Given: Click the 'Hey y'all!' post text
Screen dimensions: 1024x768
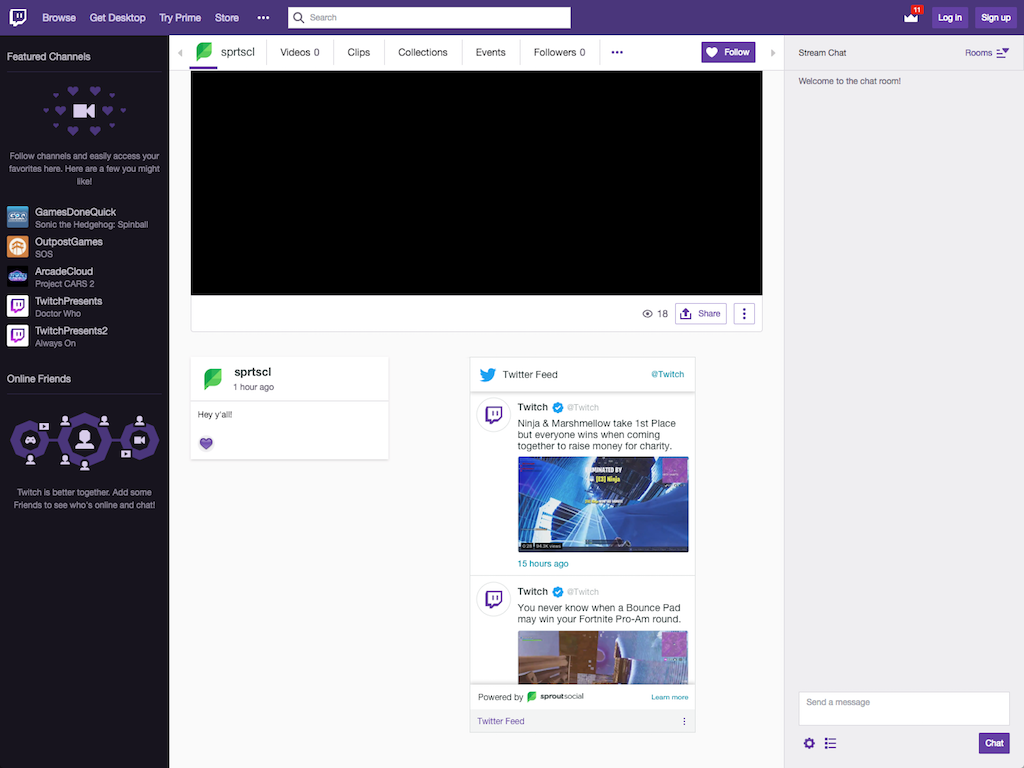Looking at the screenshot, I should 215,415.
